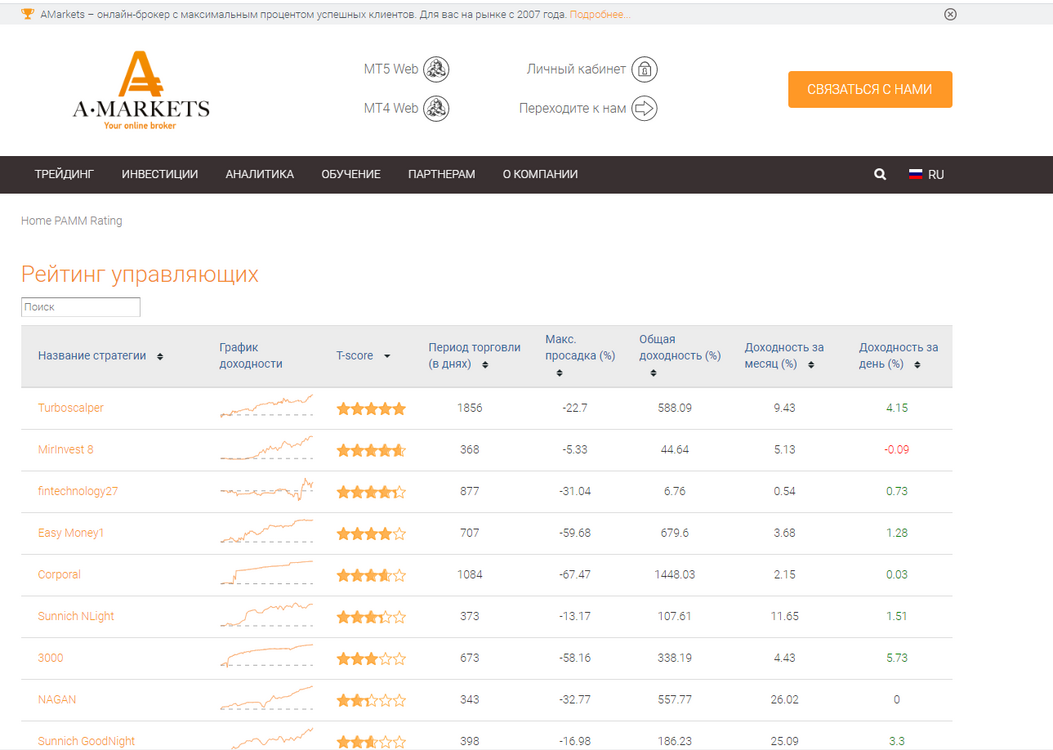Open the MirInvest 8 strategy

[66, 449]
